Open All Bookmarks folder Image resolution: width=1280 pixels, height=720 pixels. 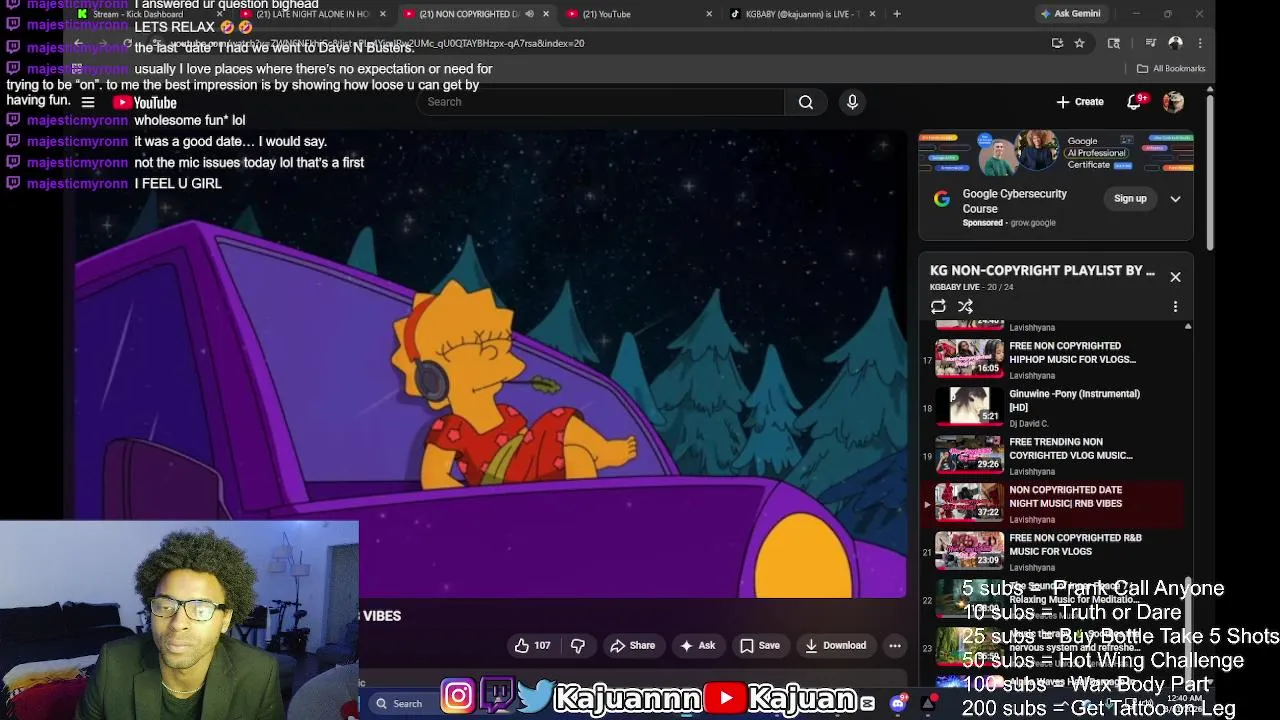pyautogui.click(x=1171, y=69)
